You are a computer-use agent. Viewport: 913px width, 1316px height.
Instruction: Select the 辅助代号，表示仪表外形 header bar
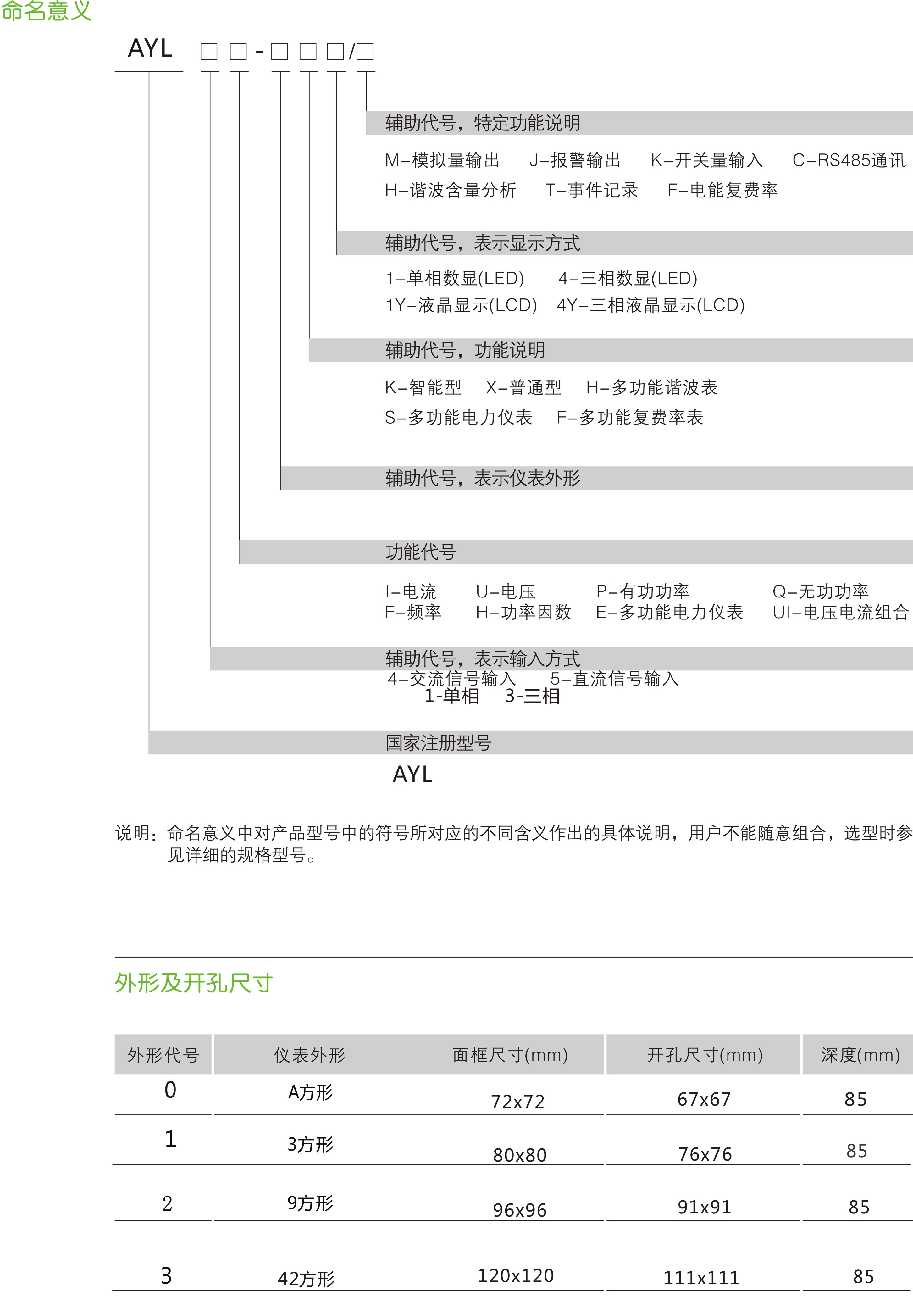coord(597,478)
